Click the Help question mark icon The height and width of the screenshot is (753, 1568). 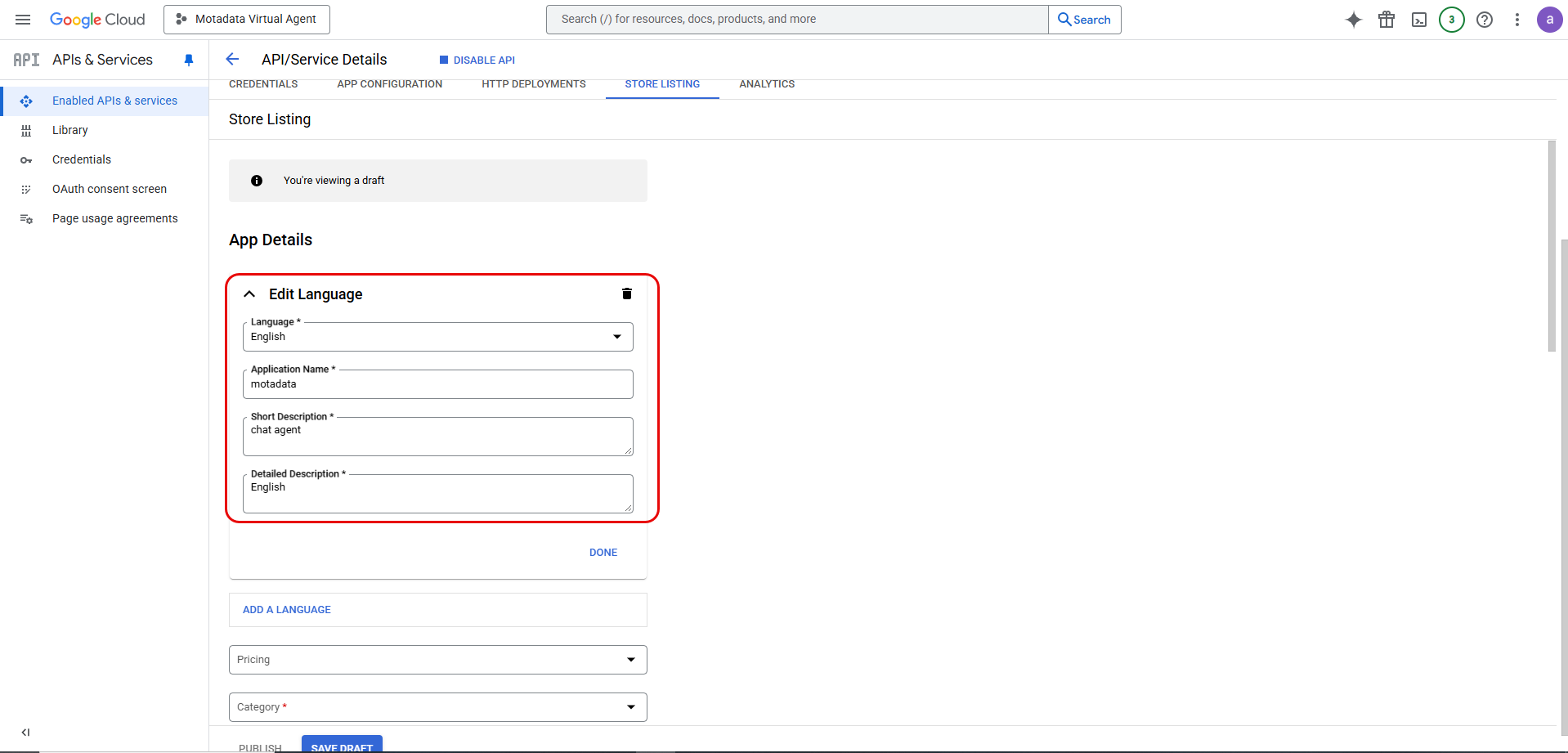click(x=1484, y=19)
